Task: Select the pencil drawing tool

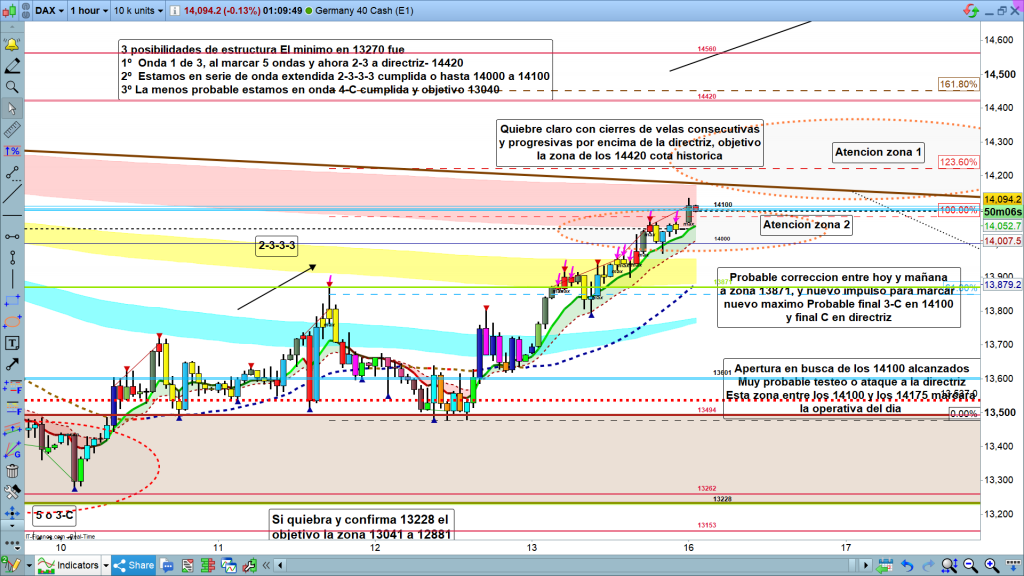Action: (x=12, y=67)
